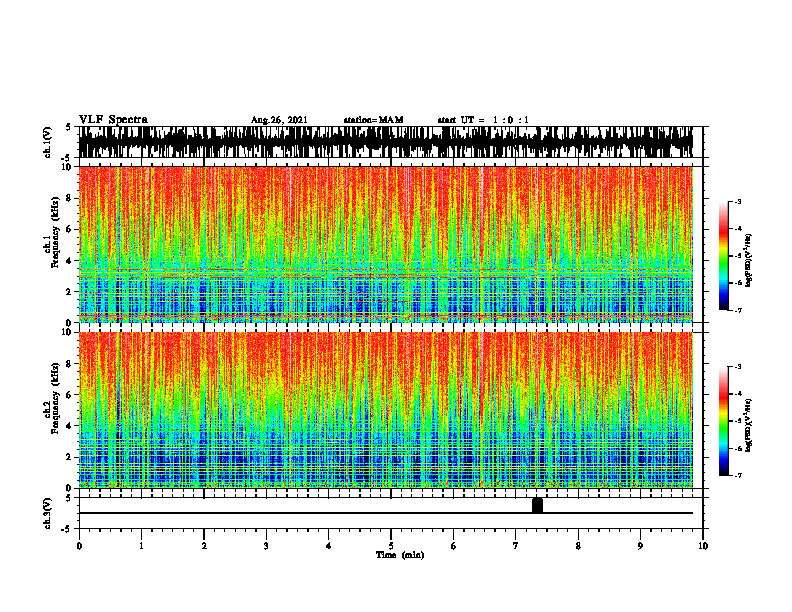Click the ch.1 color bar "-3" label

[737, 201]
